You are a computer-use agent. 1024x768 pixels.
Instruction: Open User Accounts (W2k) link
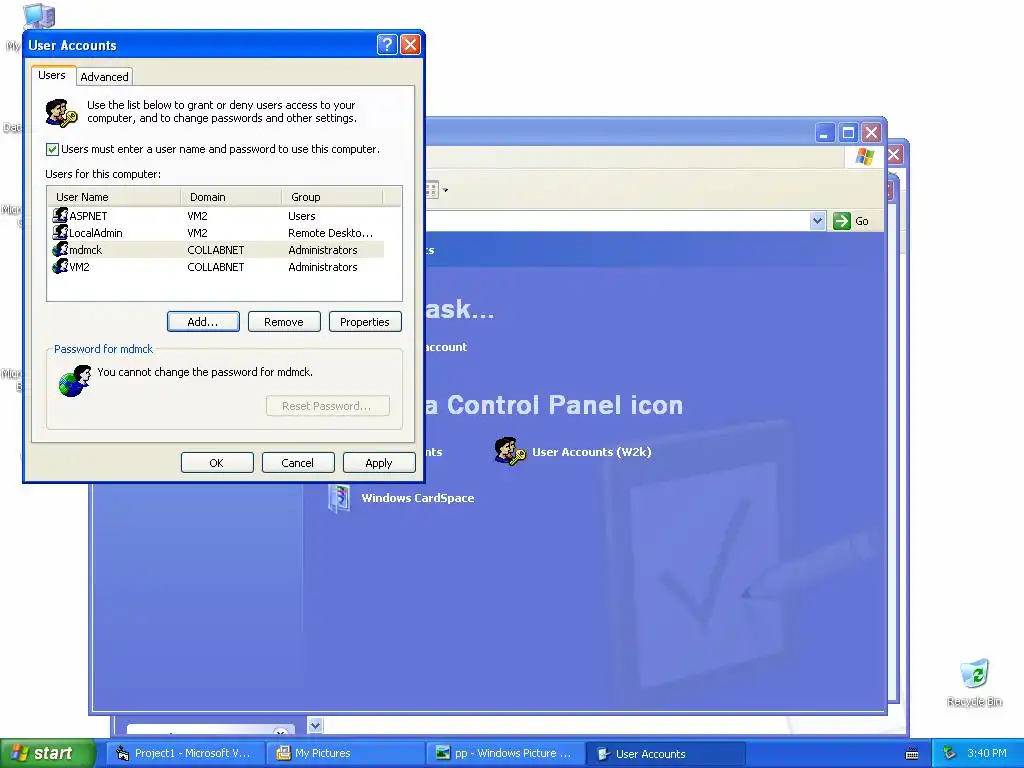click(x=592, y=452)
